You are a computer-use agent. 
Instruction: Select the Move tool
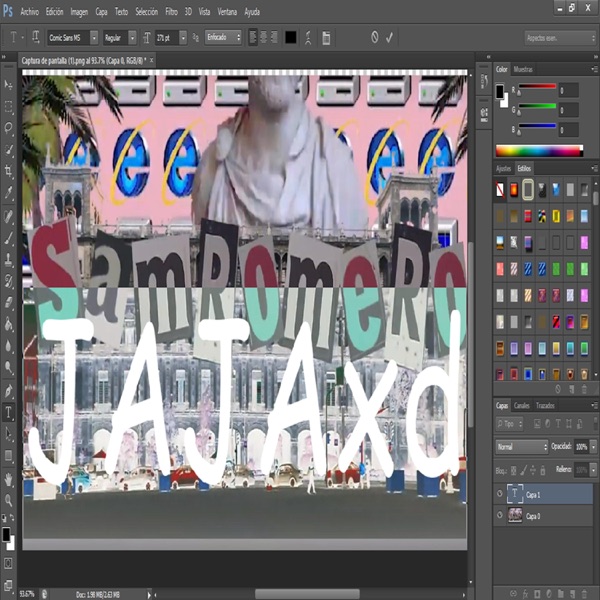8,85
